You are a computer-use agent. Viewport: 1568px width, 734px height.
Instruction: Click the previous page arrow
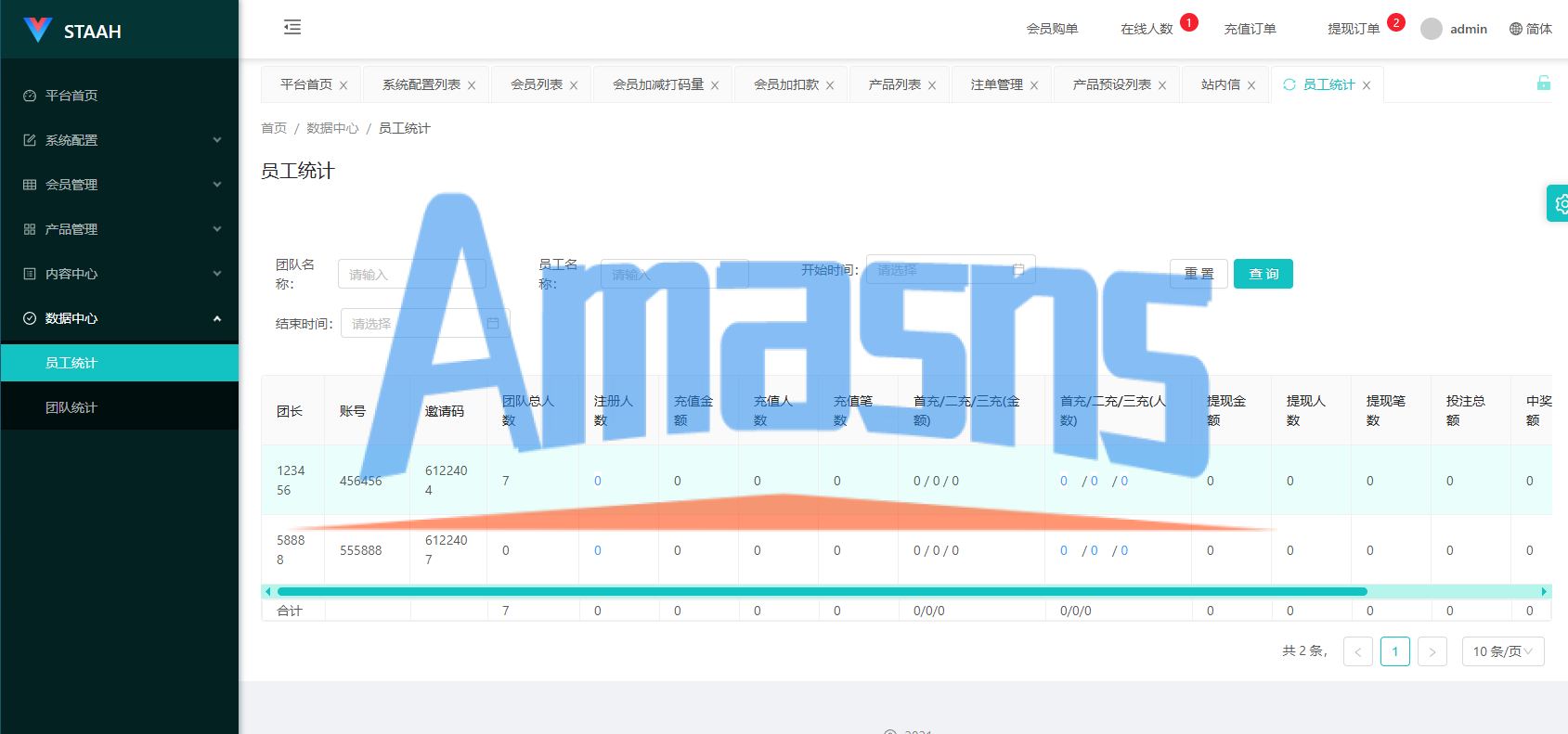point(1358,651)
